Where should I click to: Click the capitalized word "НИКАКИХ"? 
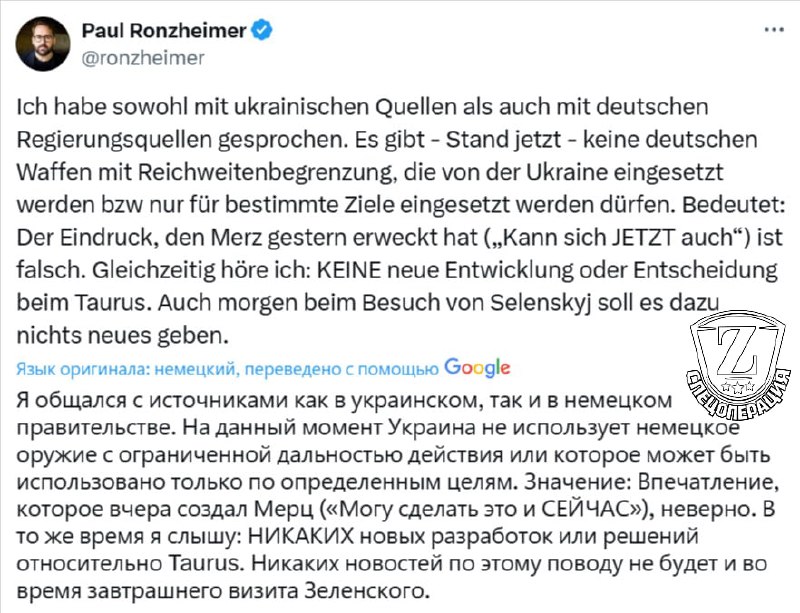point(306,537)
